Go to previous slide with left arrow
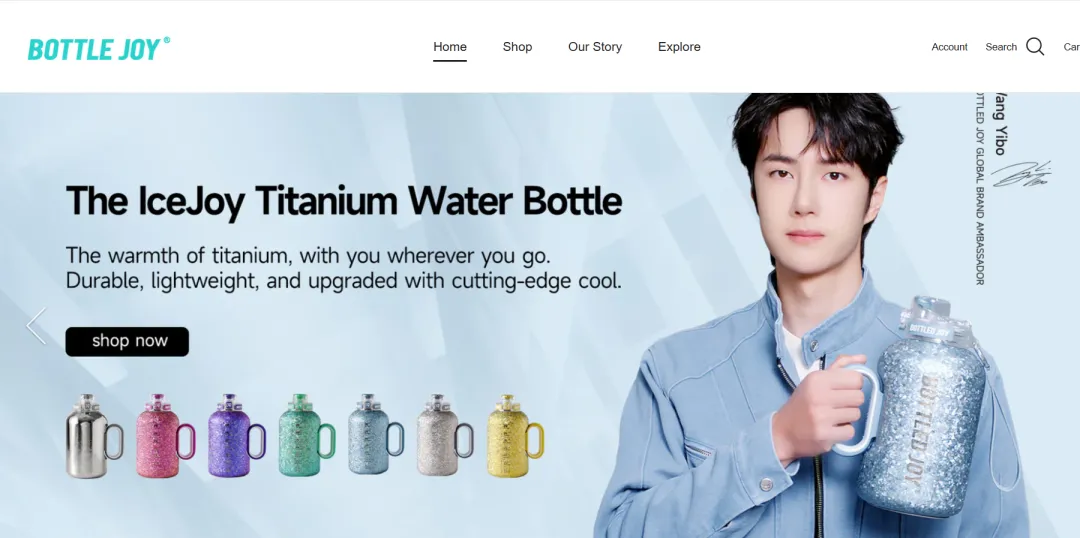Viewport: 1080px width, 538px height. pos(36,326)
